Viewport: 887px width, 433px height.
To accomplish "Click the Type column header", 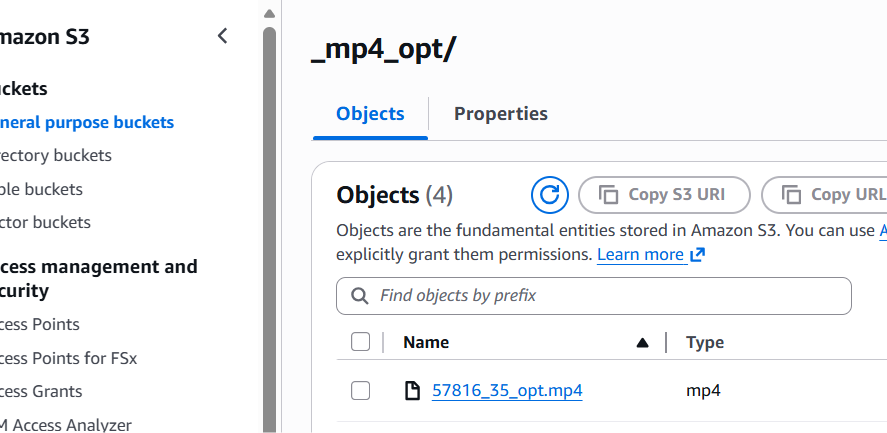I will [705, 342].
